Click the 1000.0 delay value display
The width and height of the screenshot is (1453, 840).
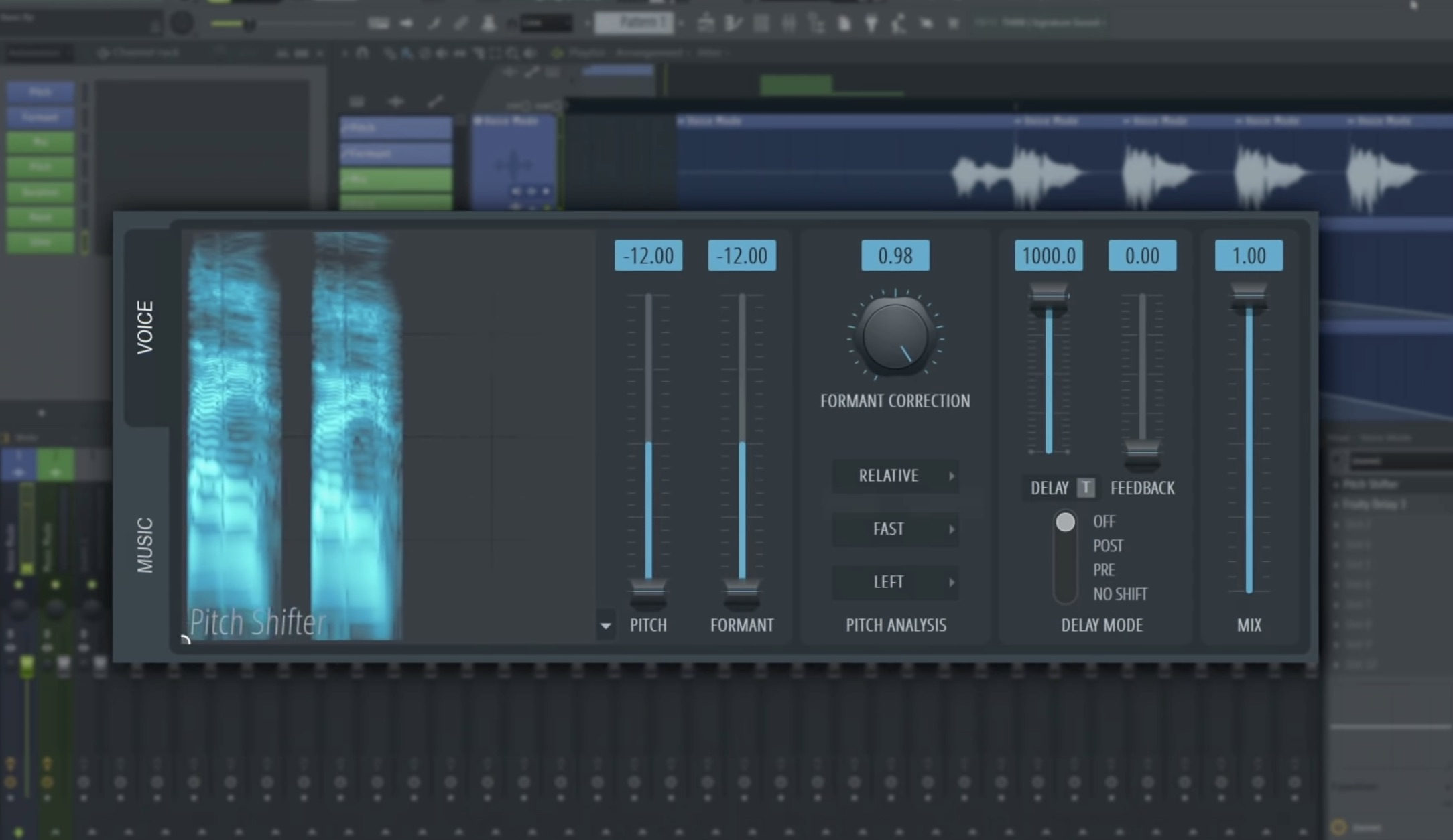1049,255
